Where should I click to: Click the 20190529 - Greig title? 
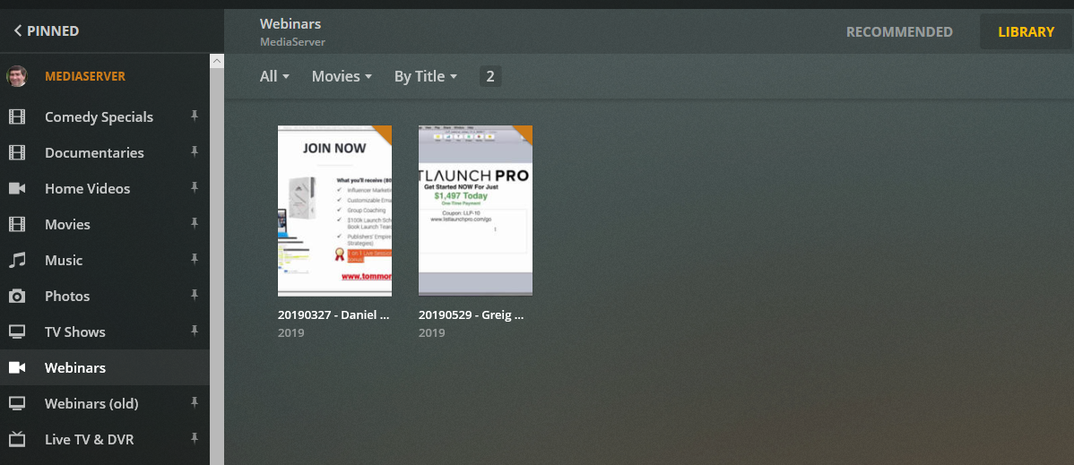(472, 316)
